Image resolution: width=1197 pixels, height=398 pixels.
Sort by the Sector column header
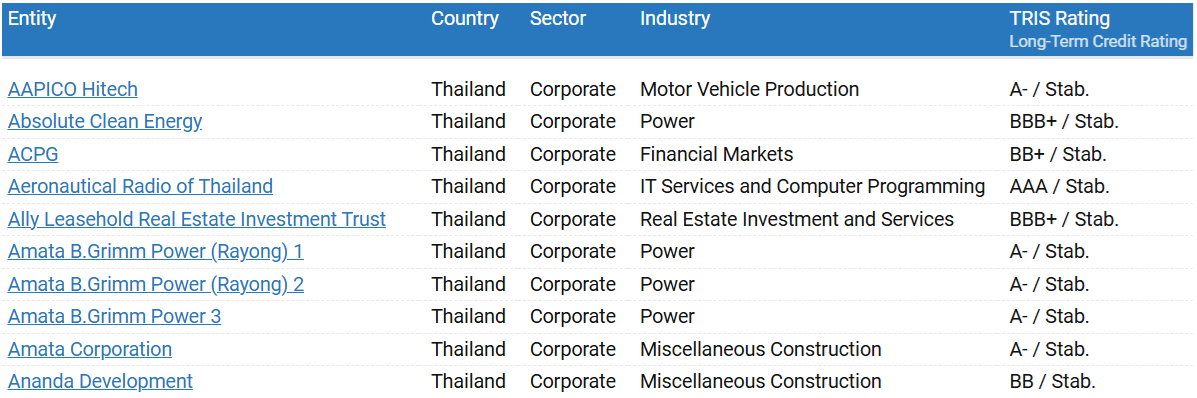558,18
